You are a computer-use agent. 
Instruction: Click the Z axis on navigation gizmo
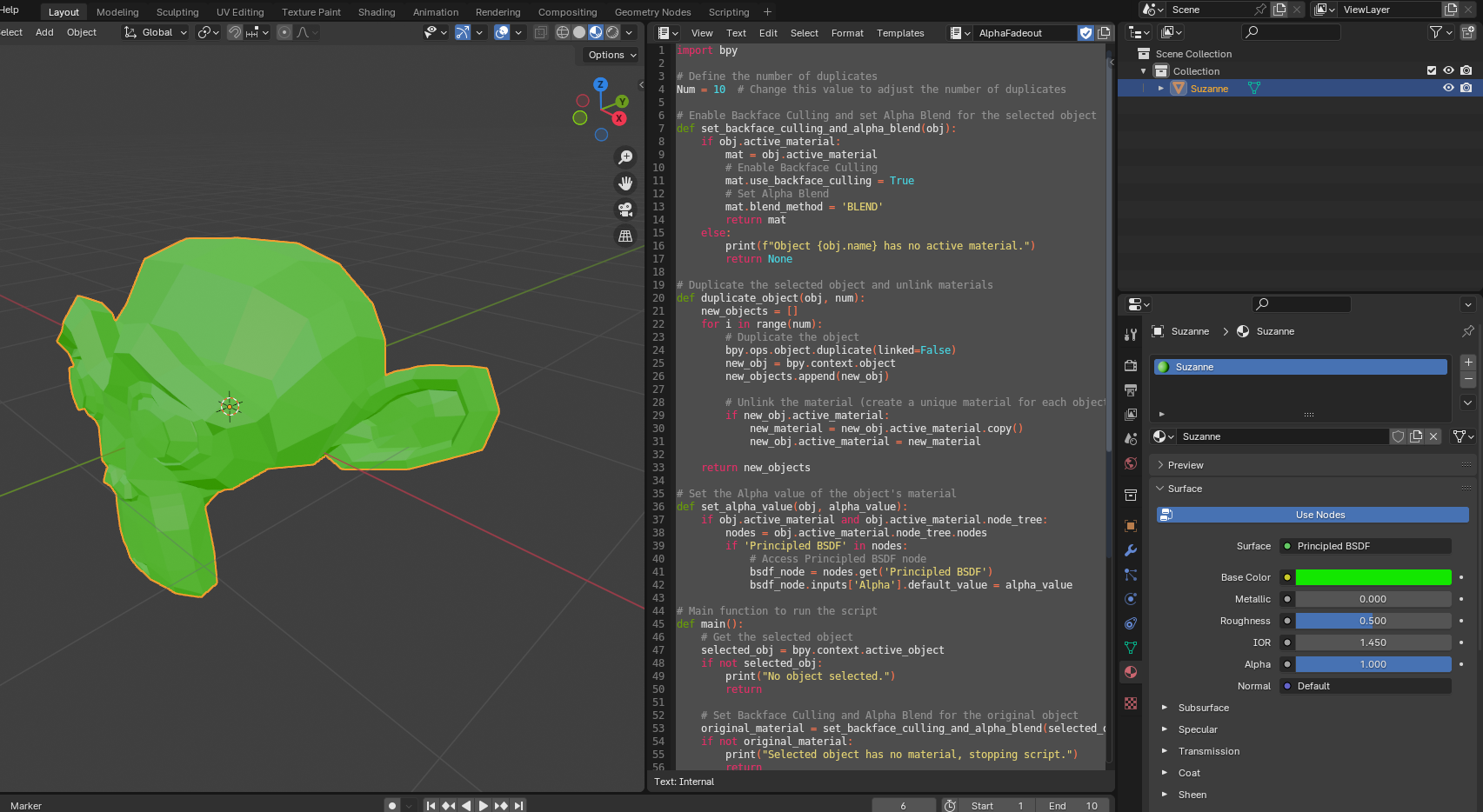coord(600,84)
